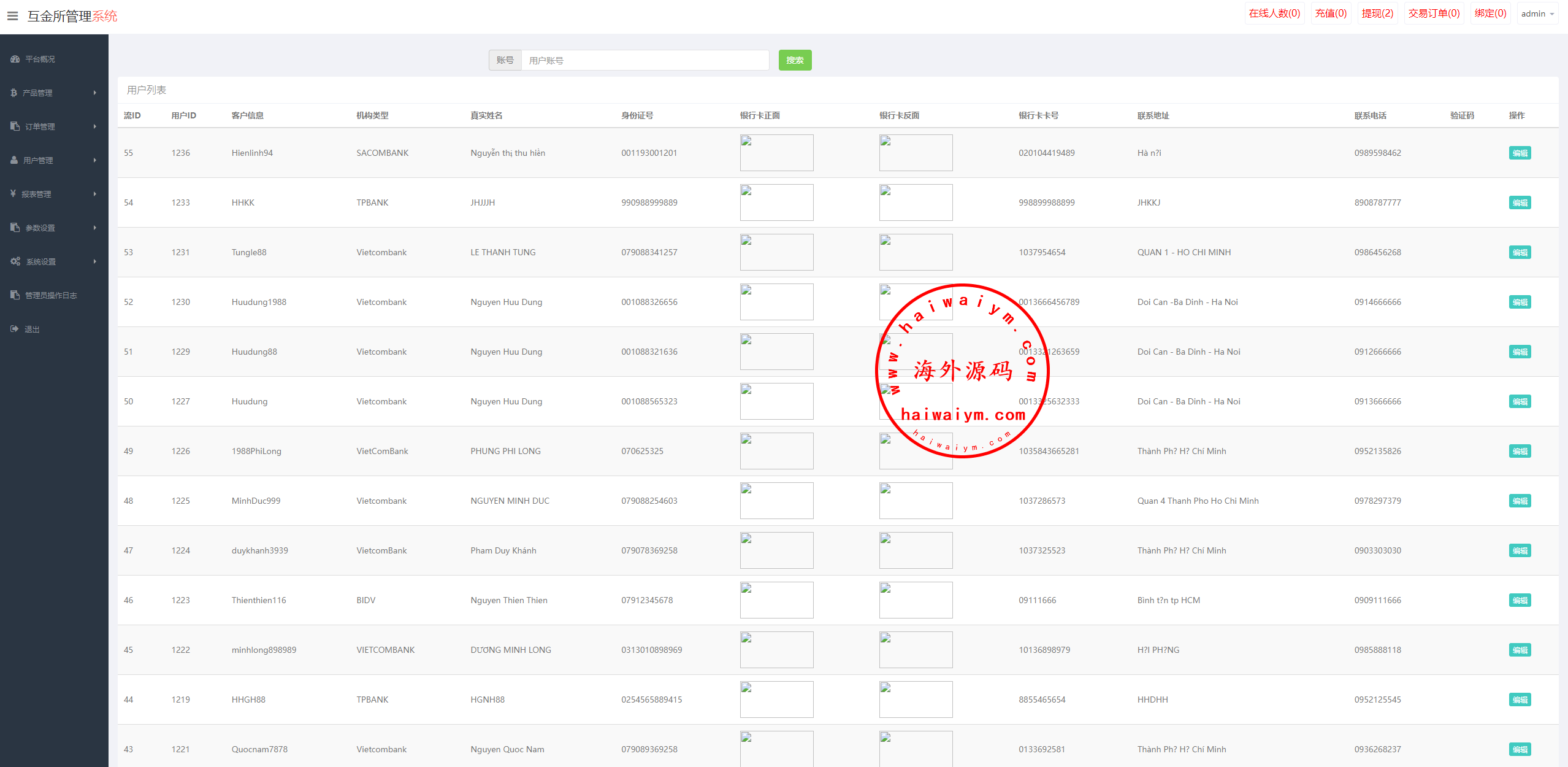Open the 提现(2) notification tab
Screen dimensions: 1568x767
click(1377, 13)
